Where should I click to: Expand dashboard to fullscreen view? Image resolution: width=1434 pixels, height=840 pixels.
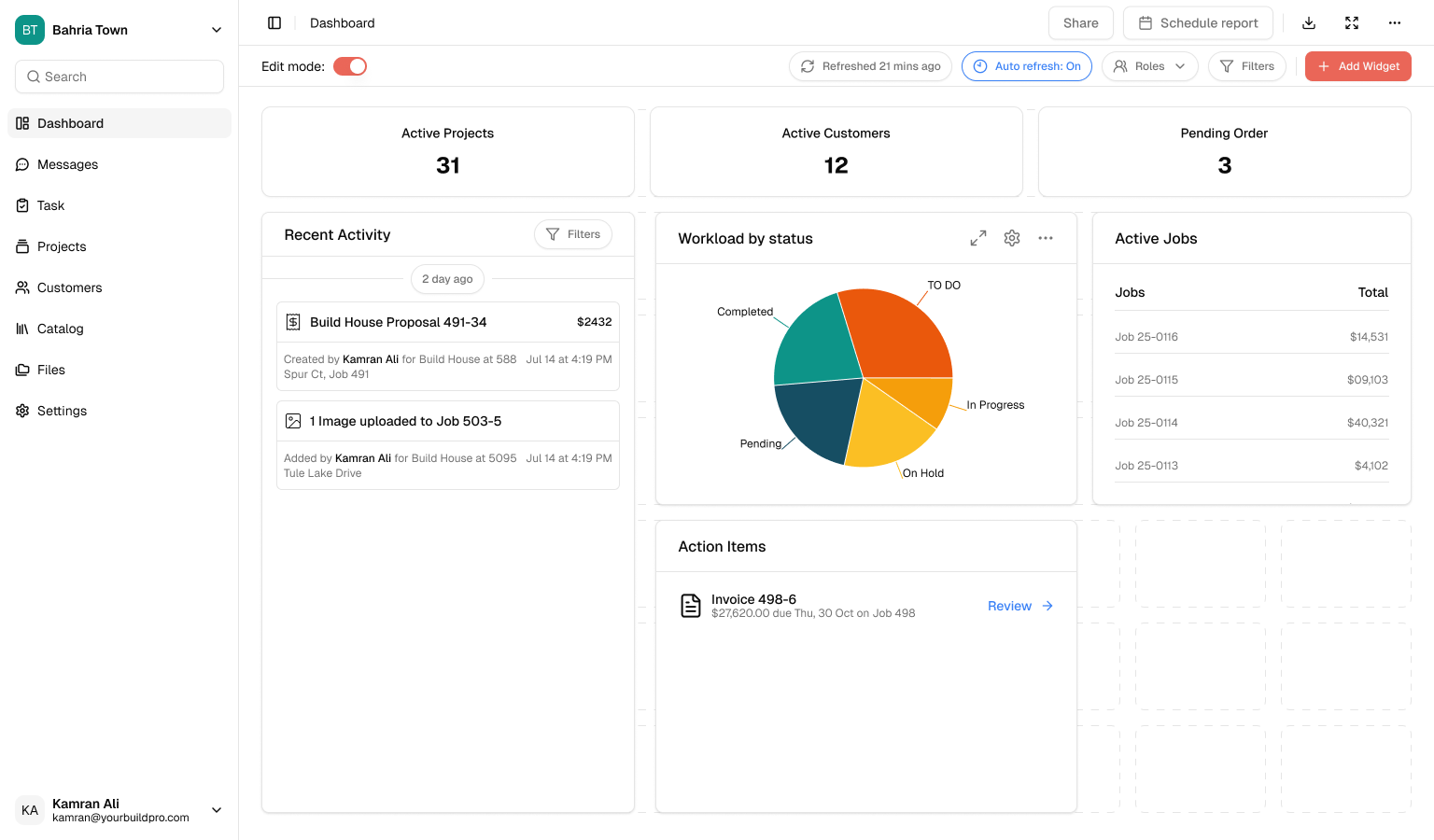point(1351,22)
